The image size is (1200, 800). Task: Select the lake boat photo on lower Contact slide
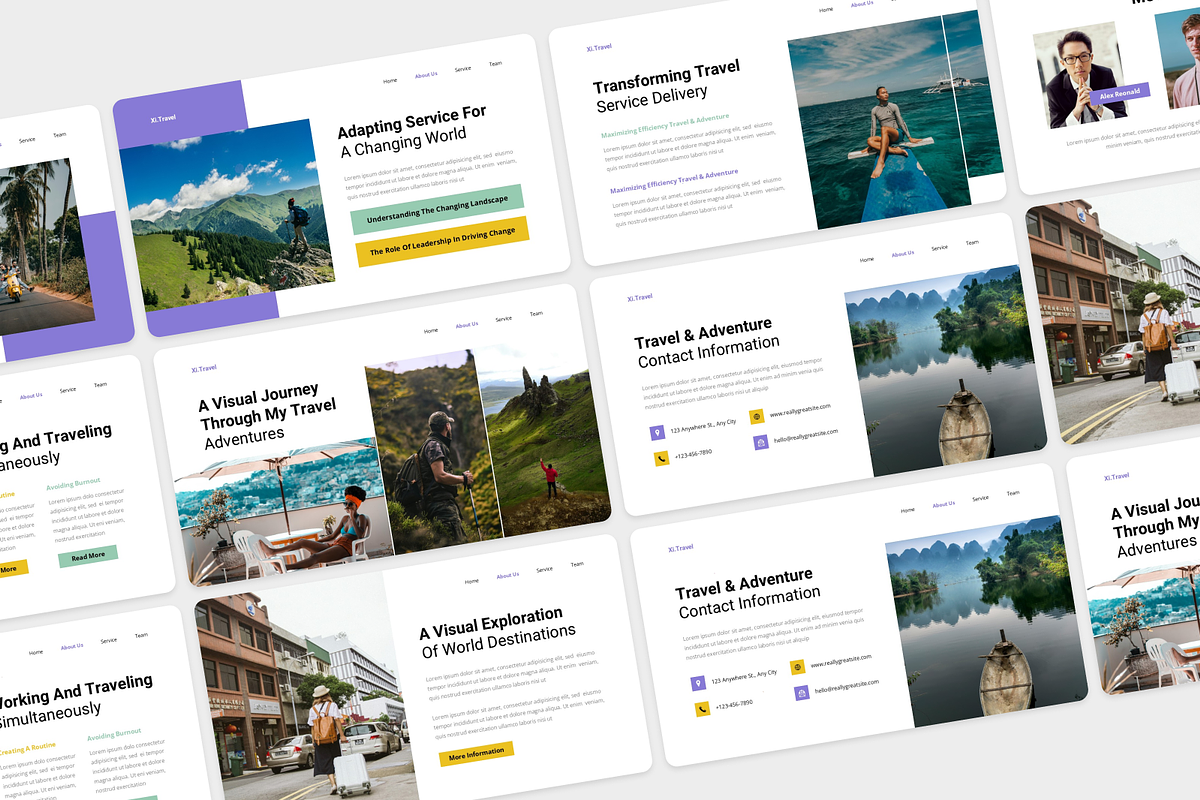click(x=985, y=620)
